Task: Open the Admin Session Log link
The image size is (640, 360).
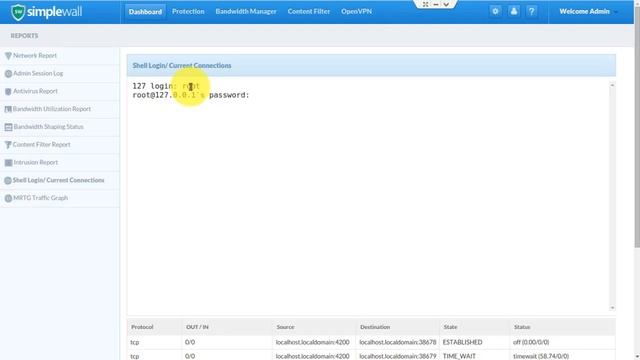Action: pyautogui.click(x=38, y=73)
